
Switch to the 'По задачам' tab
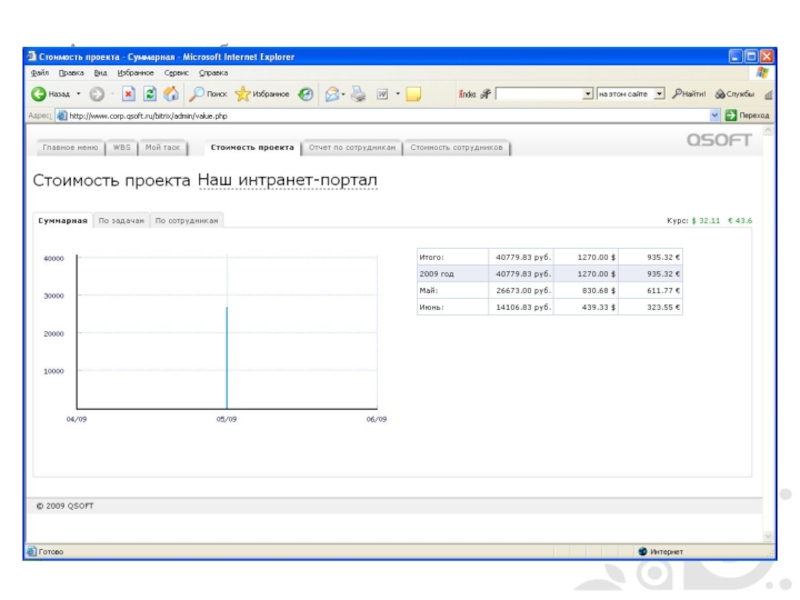coord(121,221)
